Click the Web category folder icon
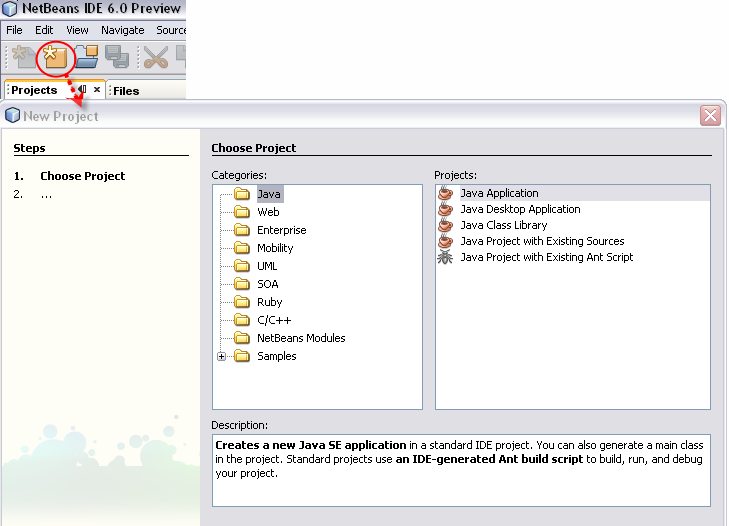729x526 pixels. coord(242,212)
